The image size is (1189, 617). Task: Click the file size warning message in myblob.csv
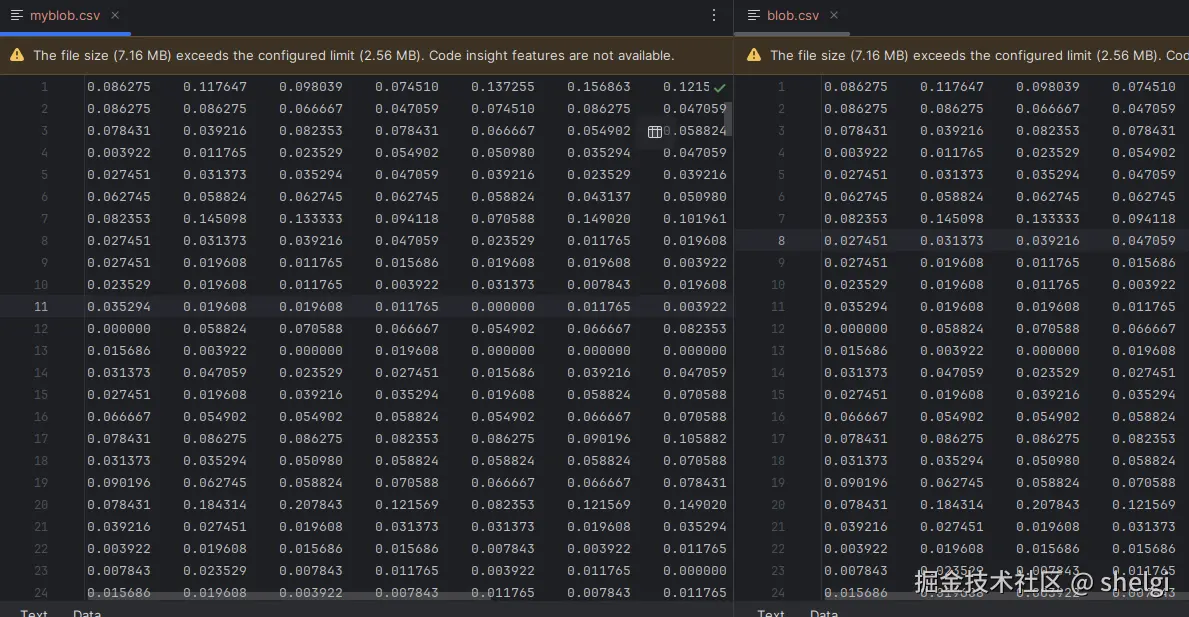(x=353, y=55)
